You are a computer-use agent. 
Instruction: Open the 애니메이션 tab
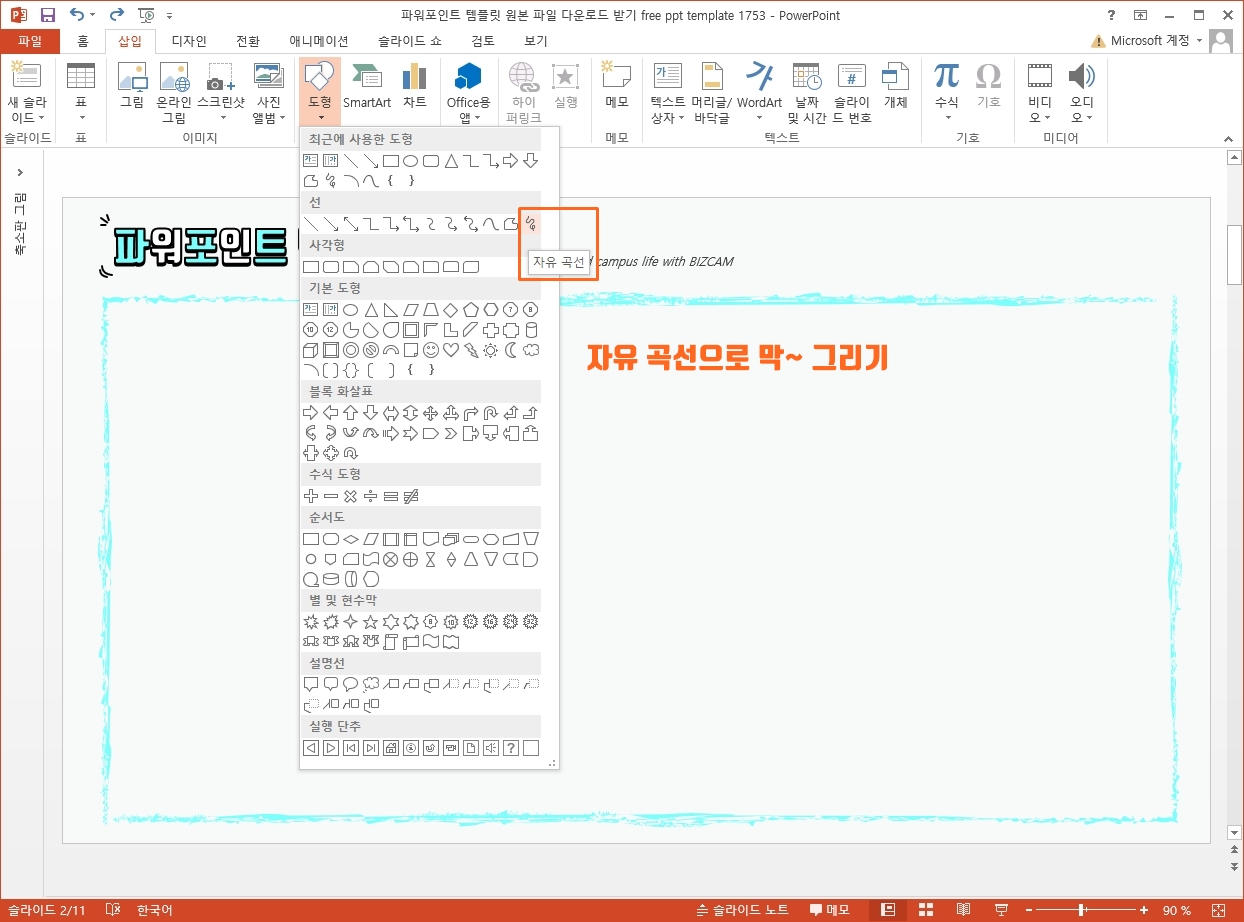pyautogui.click(x=319, y=41)
